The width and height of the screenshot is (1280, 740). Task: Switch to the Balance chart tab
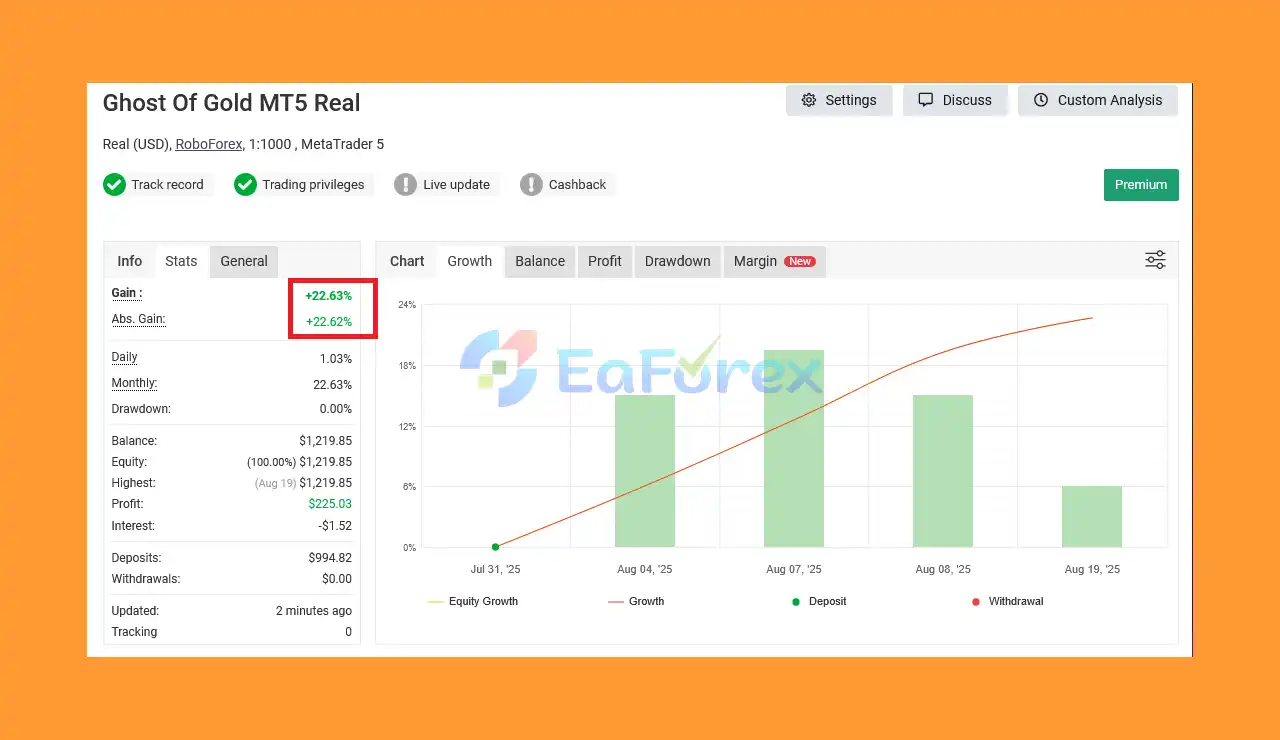click(x=540, y=261)
